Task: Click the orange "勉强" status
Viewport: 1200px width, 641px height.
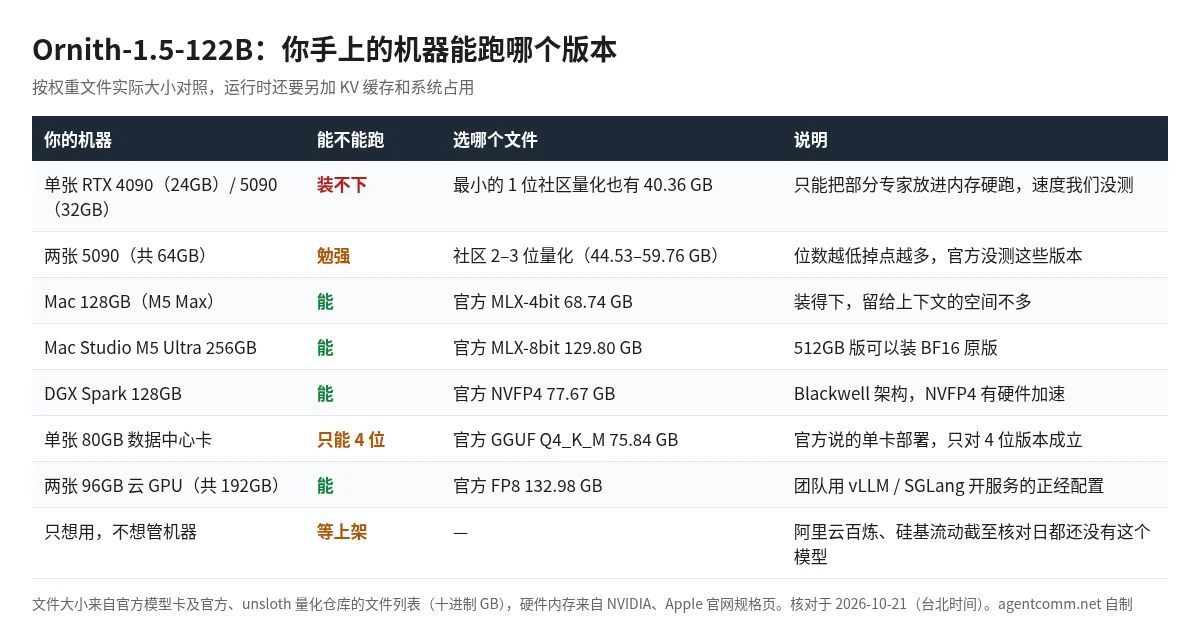Action: (334, 255)
